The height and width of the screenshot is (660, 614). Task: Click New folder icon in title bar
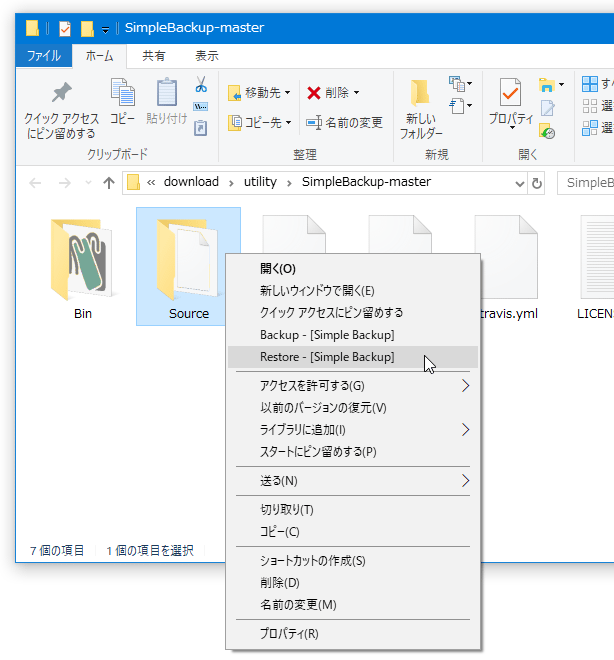pos(87,29)
